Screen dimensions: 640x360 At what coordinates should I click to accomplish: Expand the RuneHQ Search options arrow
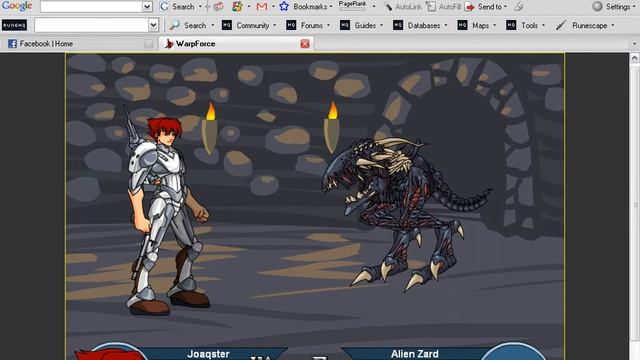tap(213, 25)
